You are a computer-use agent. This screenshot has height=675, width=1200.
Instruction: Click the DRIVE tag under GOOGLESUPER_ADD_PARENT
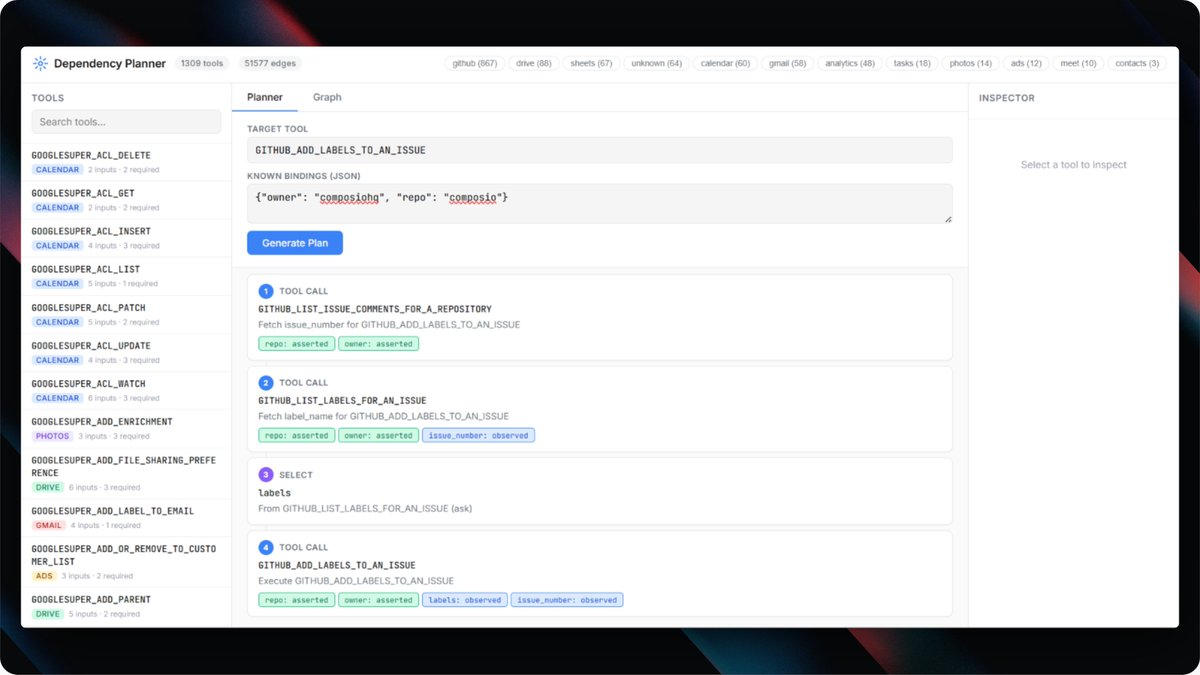[x=48, y=614]
